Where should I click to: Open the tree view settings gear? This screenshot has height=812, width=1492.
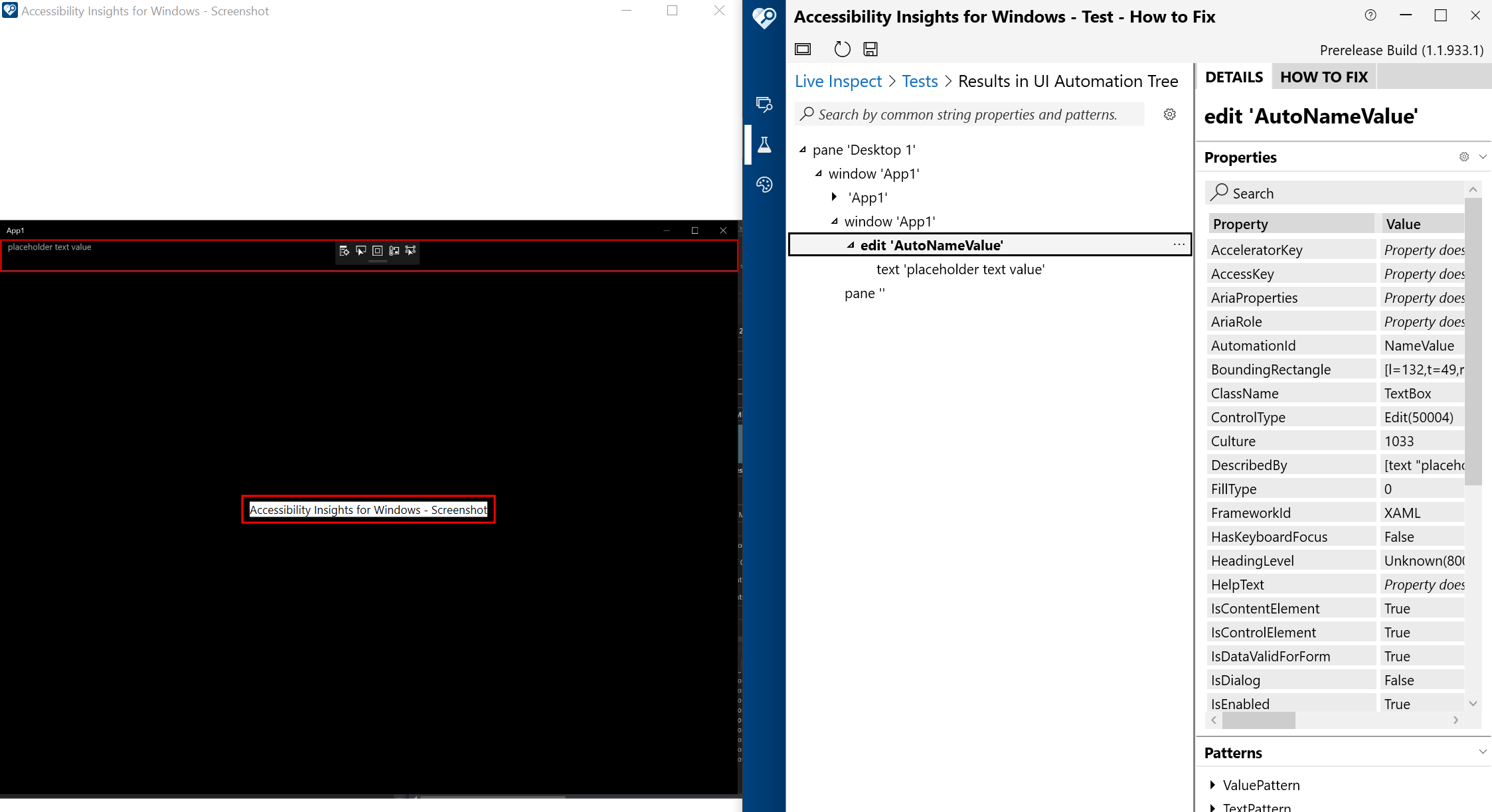(x=1169, y=114)
